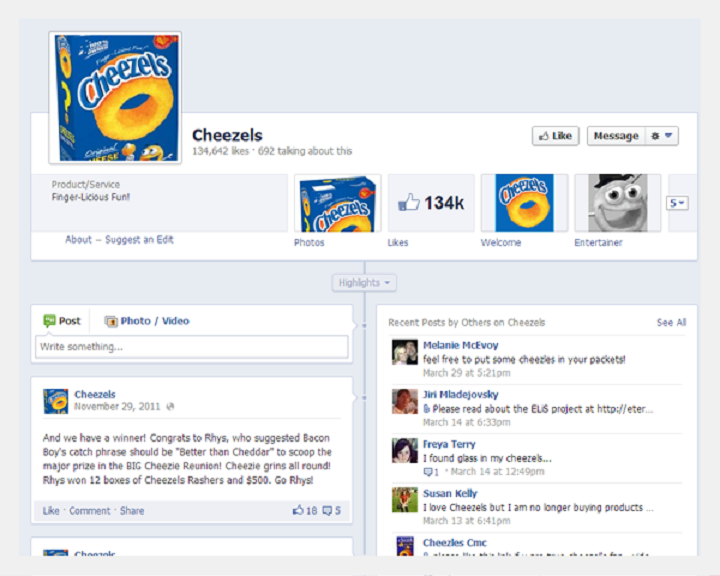
Task: Click Suggest an Edit link
Action: pos(139,240)
